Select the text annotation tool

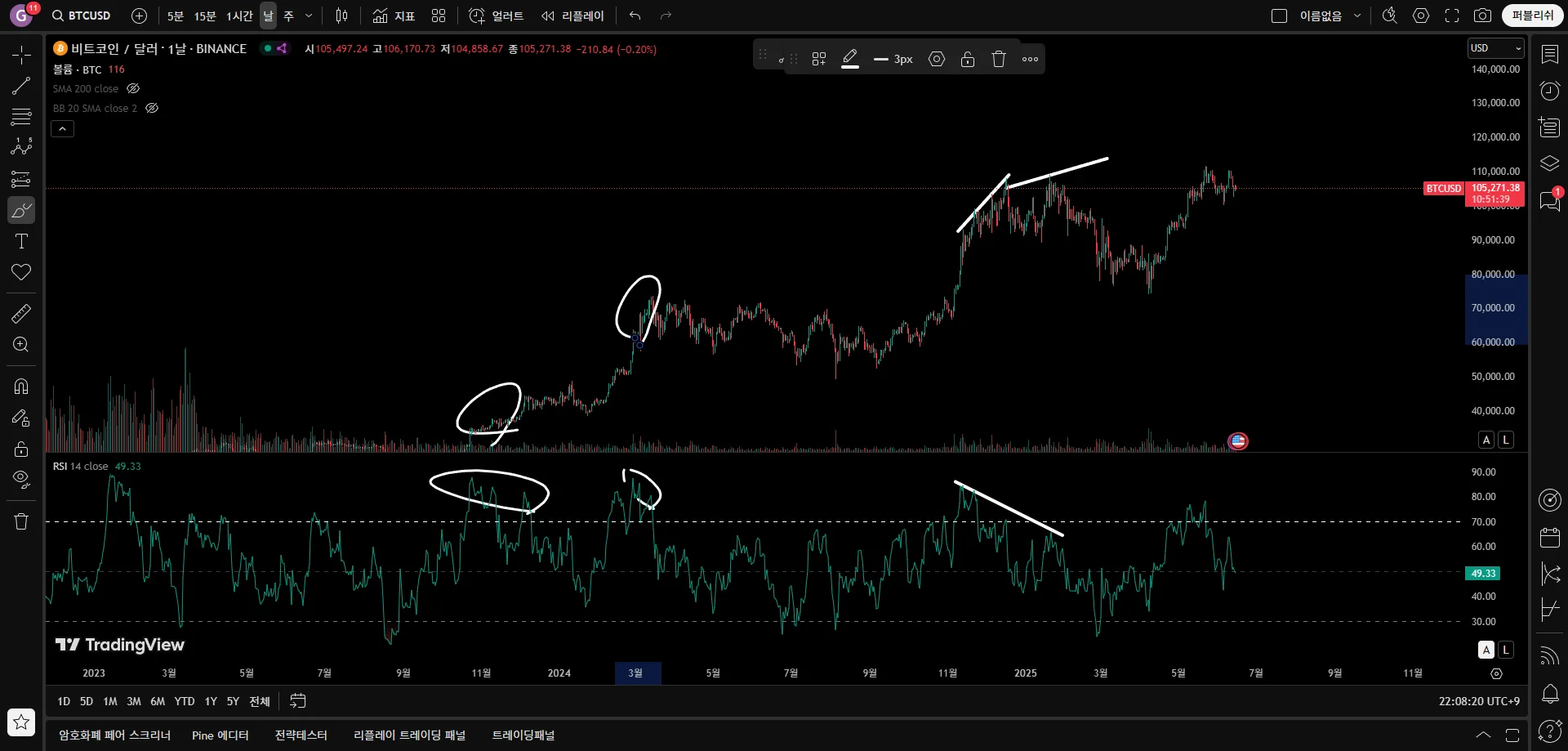21,241
